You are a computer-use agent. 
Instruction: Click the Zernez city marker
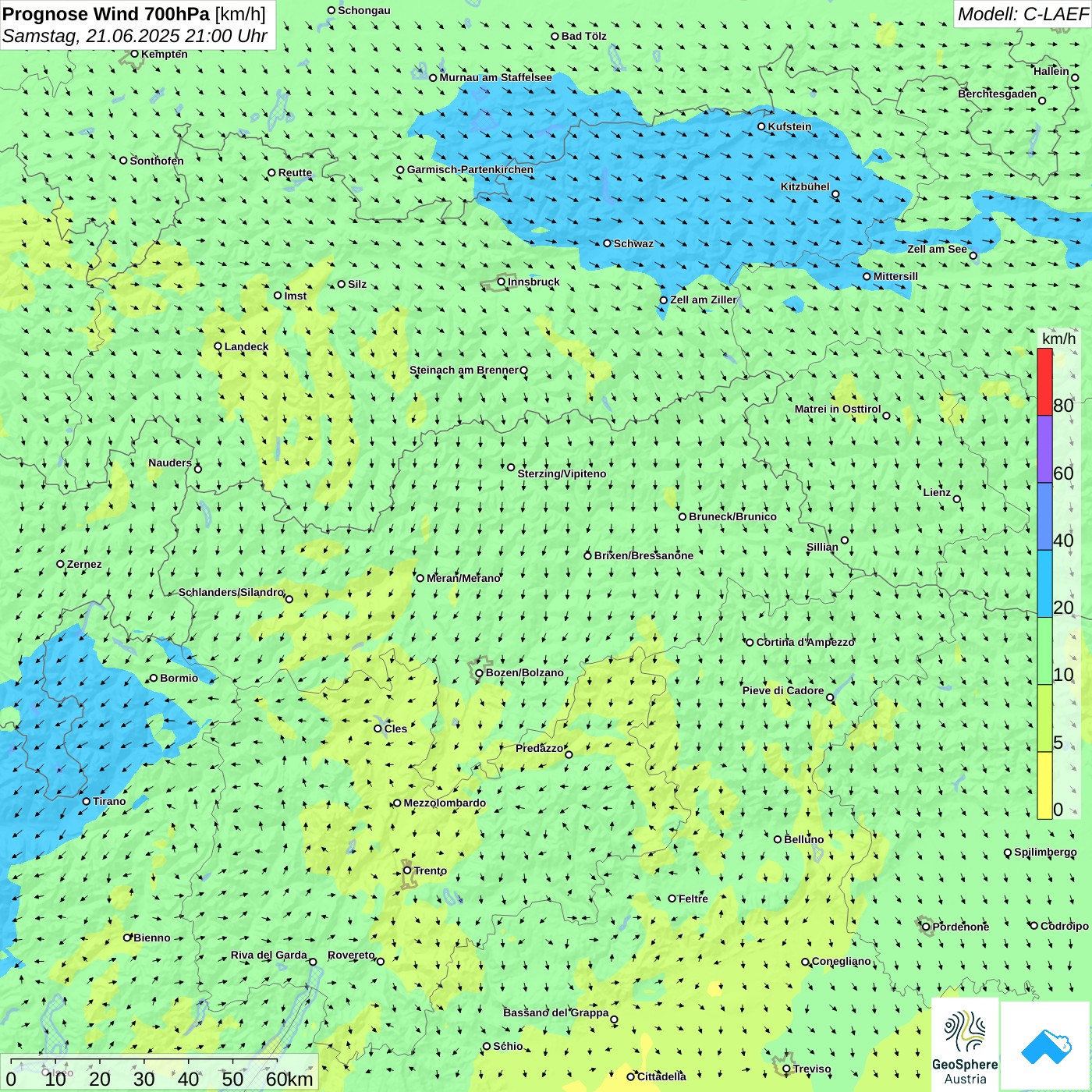click(61, 564)
